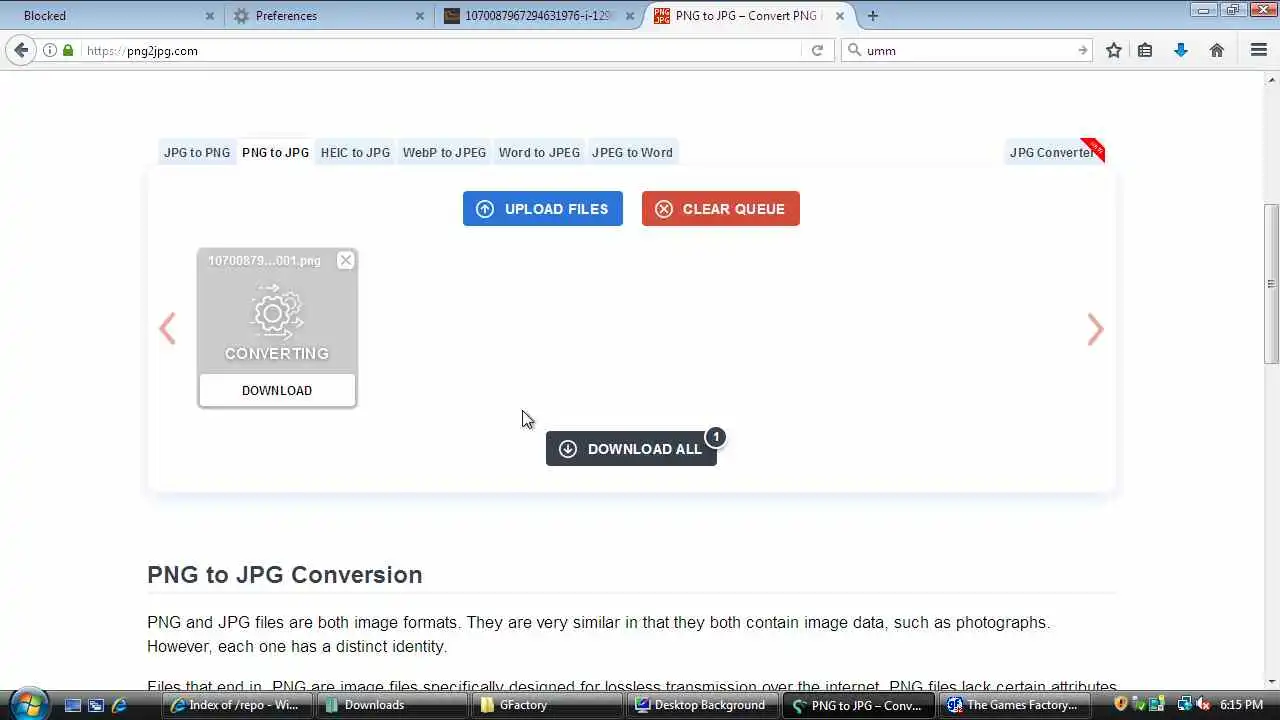
Task: Launch Internet Explorer from quick launch
Action: (x=119, y=705)
